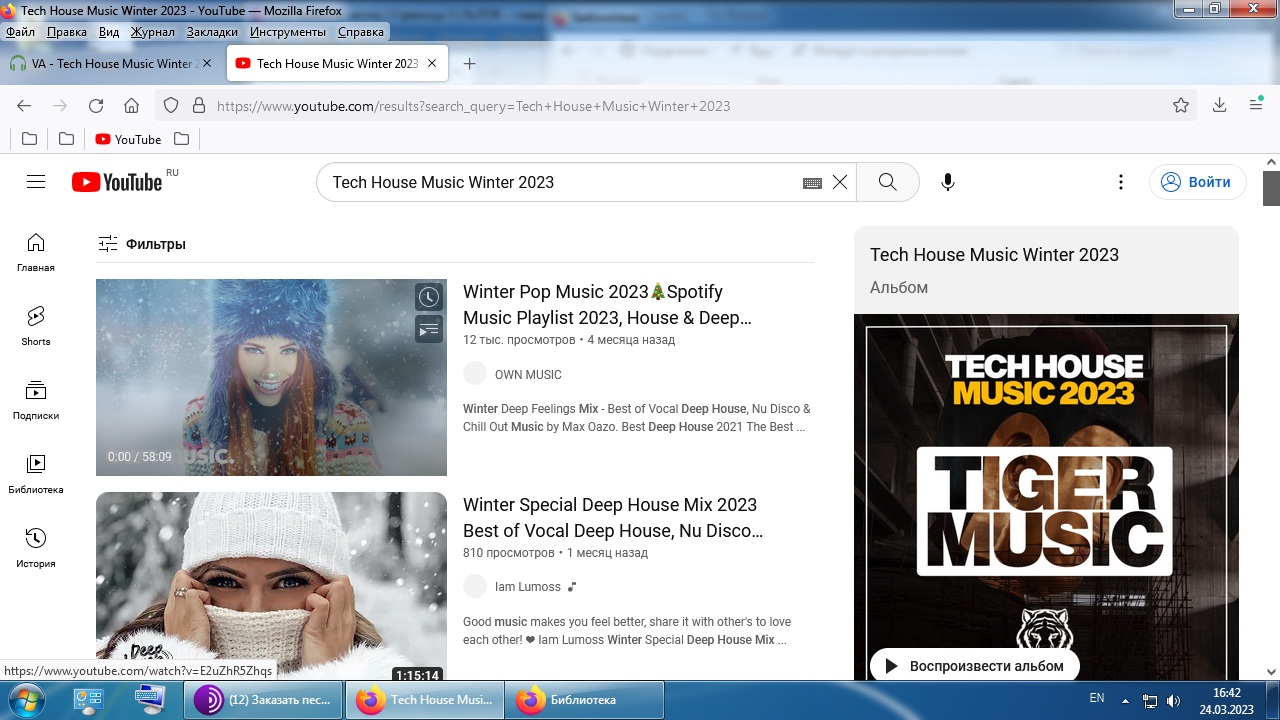Open the Shorts section in sidebar
This screenshot has width=1280, height=720.
point(36,325)
